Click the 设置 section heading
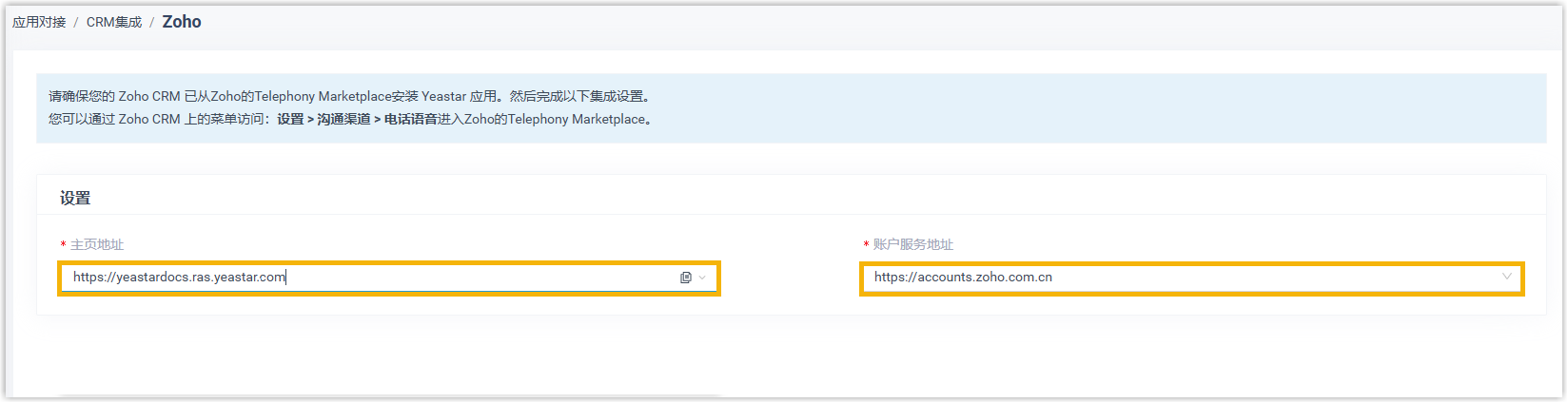Screen dimensions: 1568x403 click(x=75, y=198)
